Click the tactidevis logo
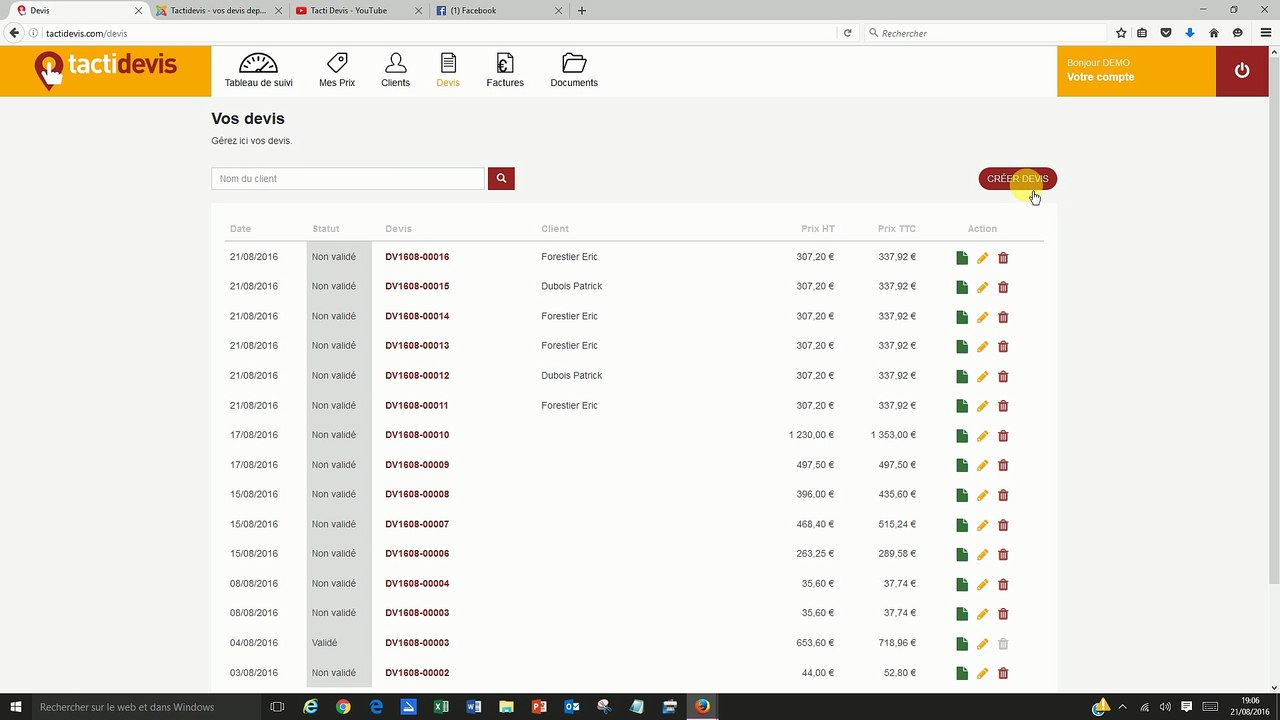This screenshot has width=1280, height=720. (105, 70)
